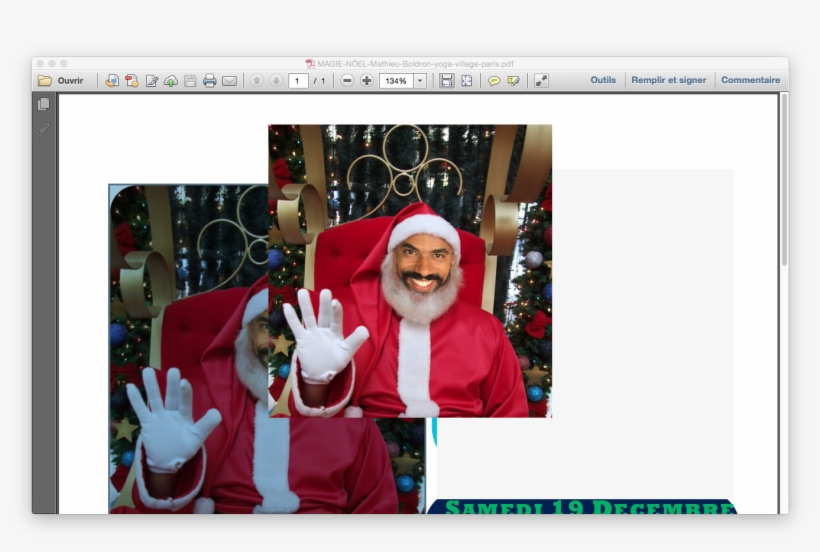This screenshot has height=552, width=820.
Task: Click the cloud upload icon
Action: click(x=171, y=80)
